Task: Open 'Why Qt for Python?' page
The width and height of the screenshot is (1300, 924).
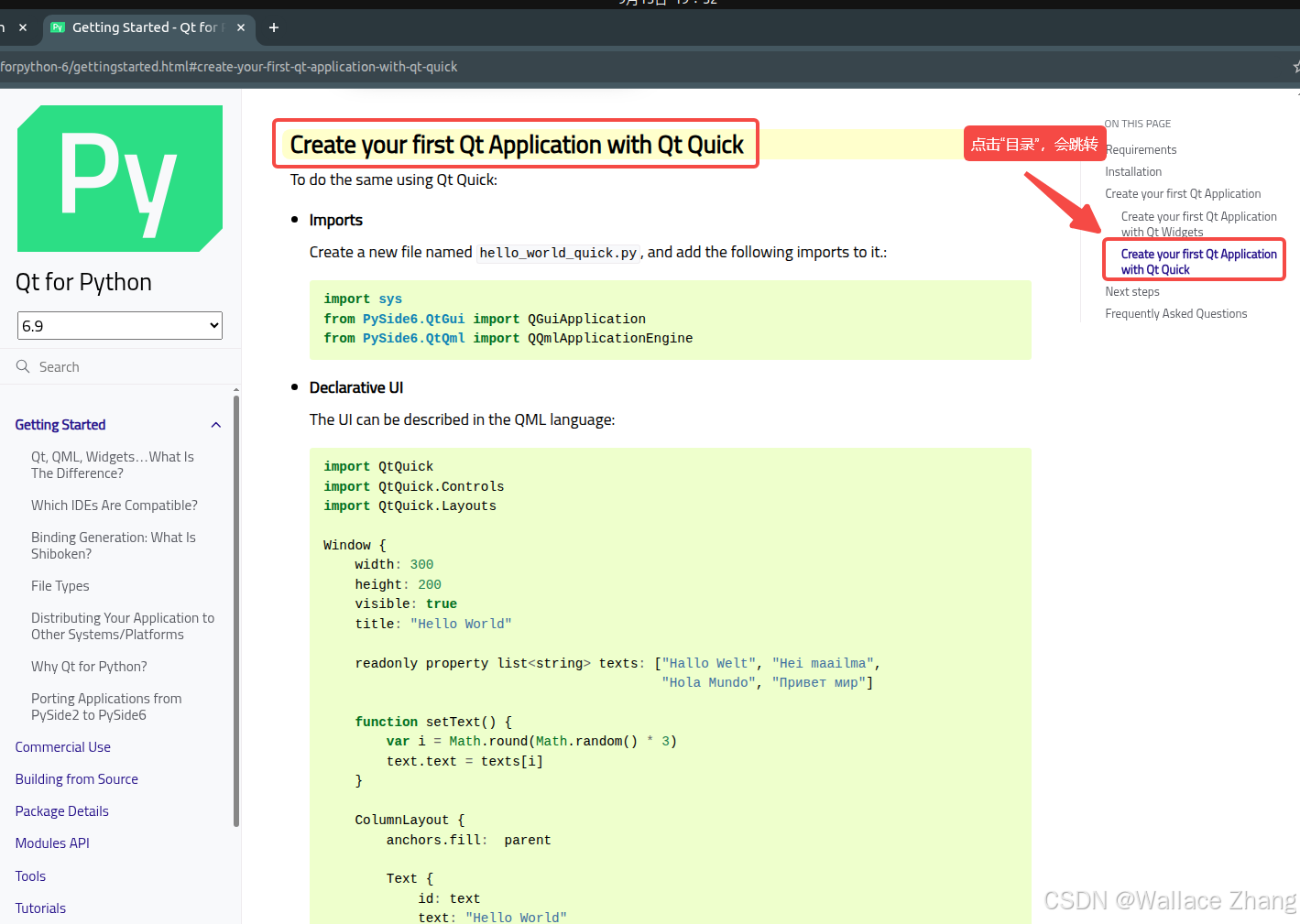Action: (x=89, y=667)
